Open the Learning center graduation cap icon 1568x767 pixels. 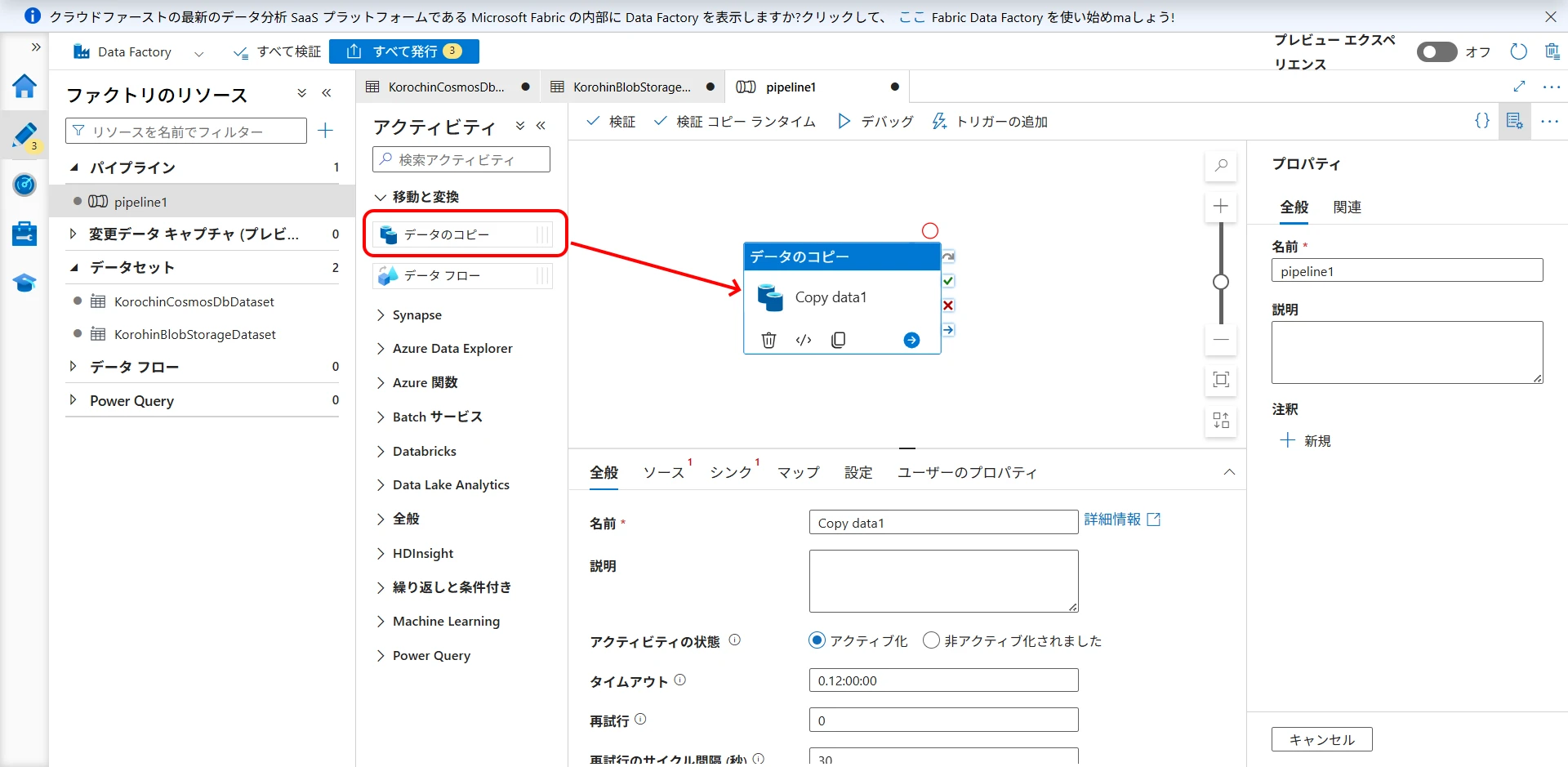24,283
